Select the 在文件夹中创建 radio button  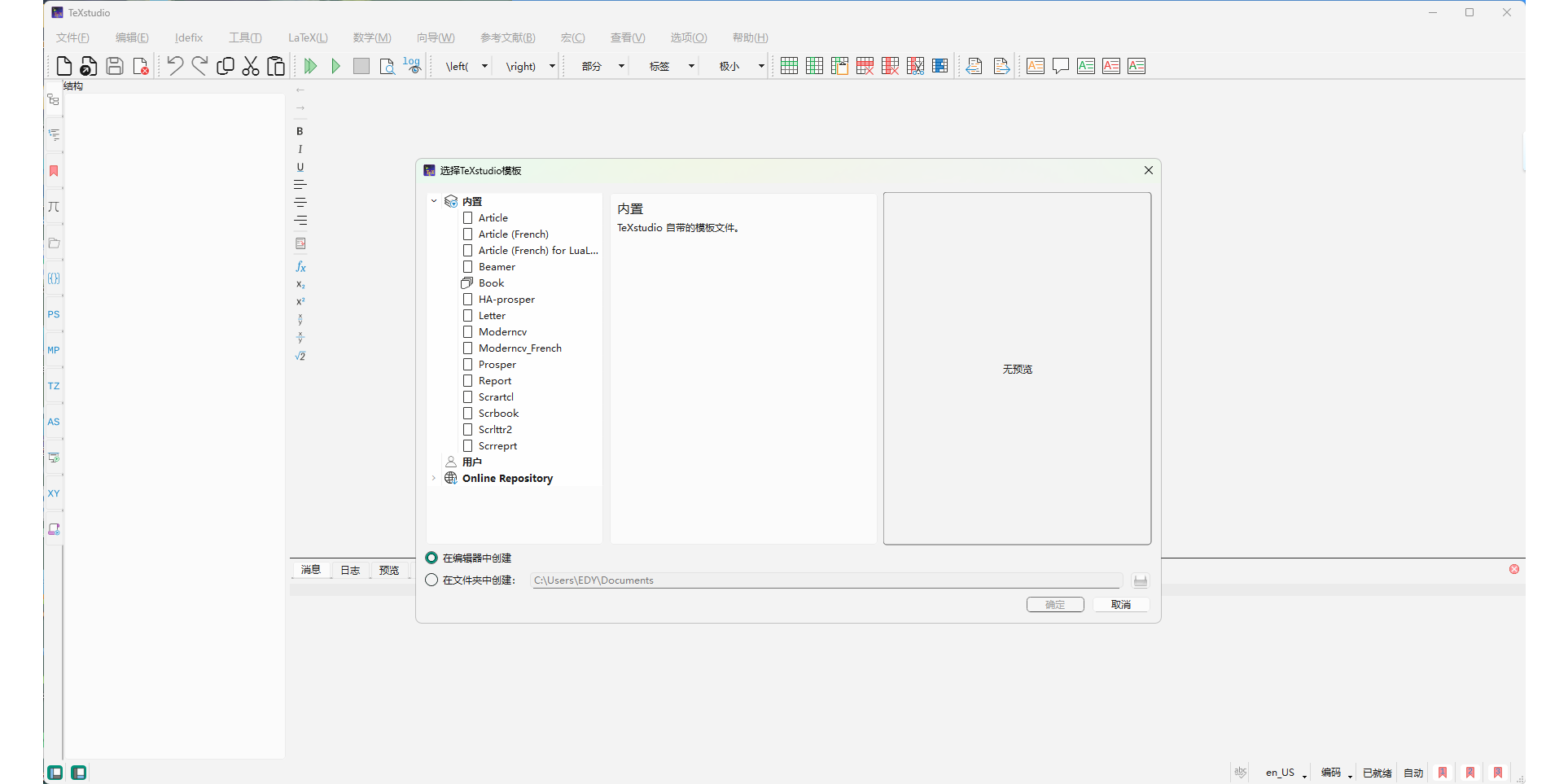(x=431, y=580)
